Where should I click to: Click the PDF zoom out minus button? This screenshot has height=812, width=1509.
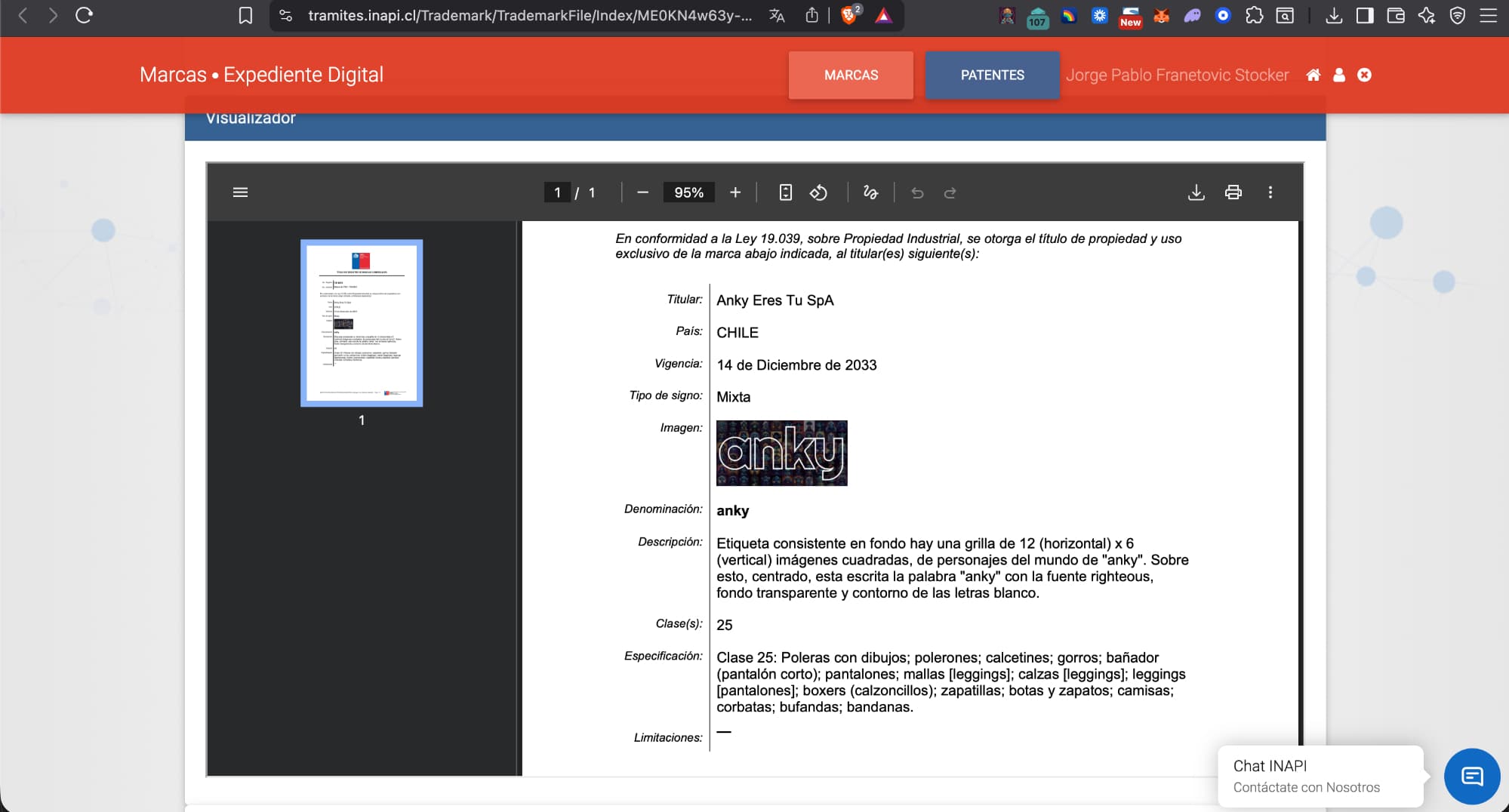click(642, 192)
